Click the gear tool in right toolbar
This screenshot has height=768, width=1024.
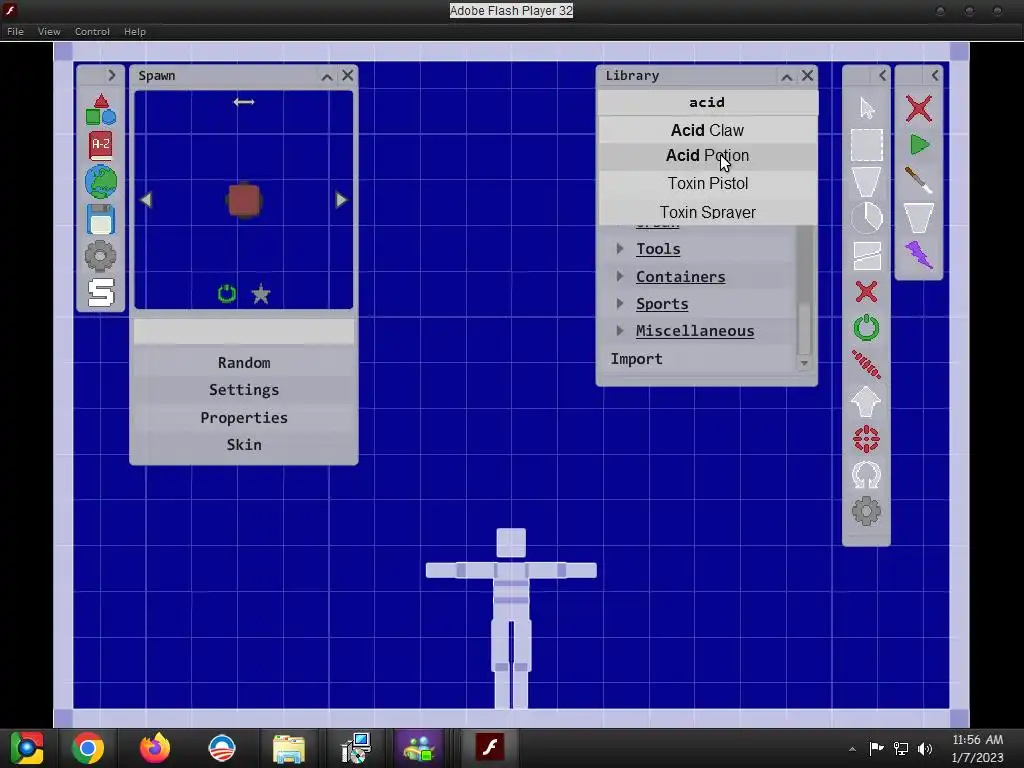pos(867,511)
